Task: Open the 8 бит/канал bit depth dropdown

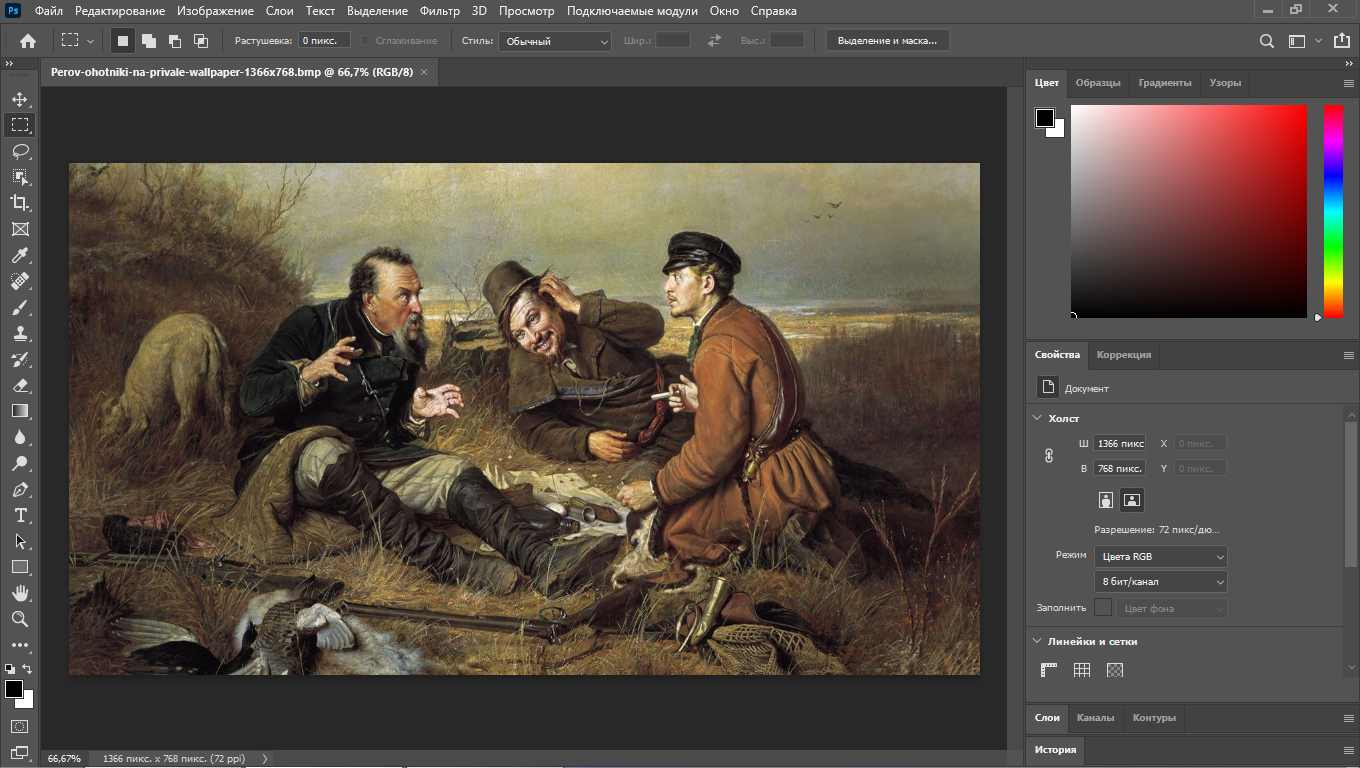Action: tap(1161, 581)
